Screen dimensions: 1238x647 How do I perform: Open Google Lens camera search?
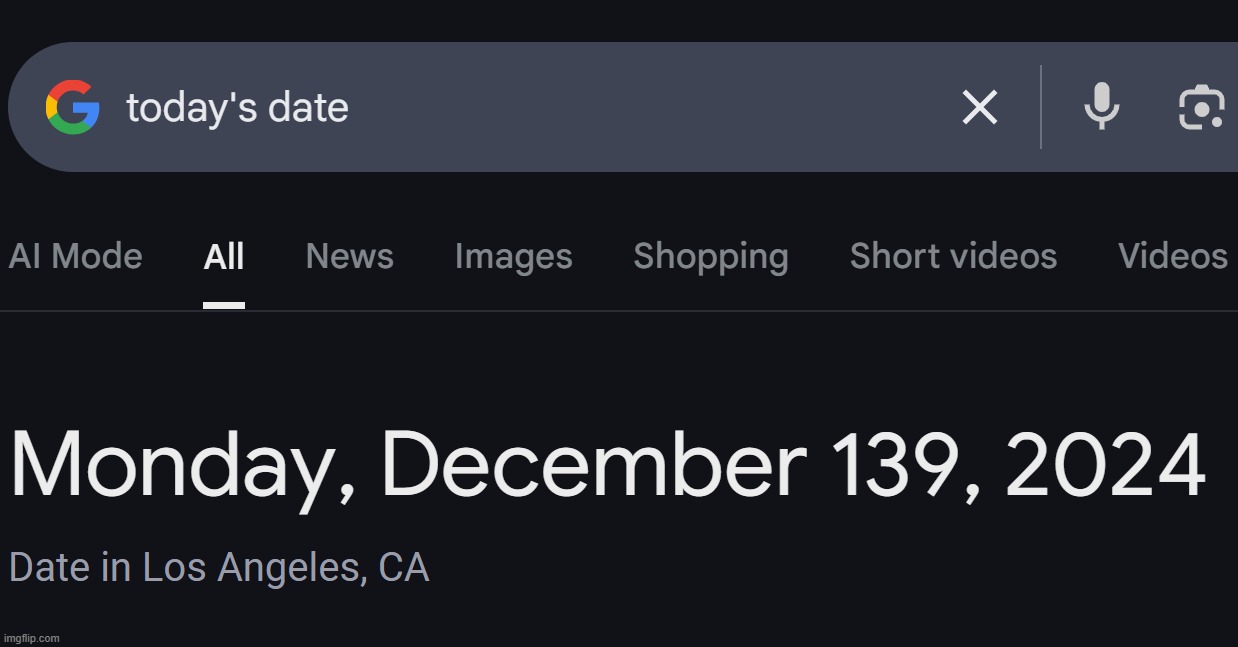pyautogui.click(x=1201, y=107)
